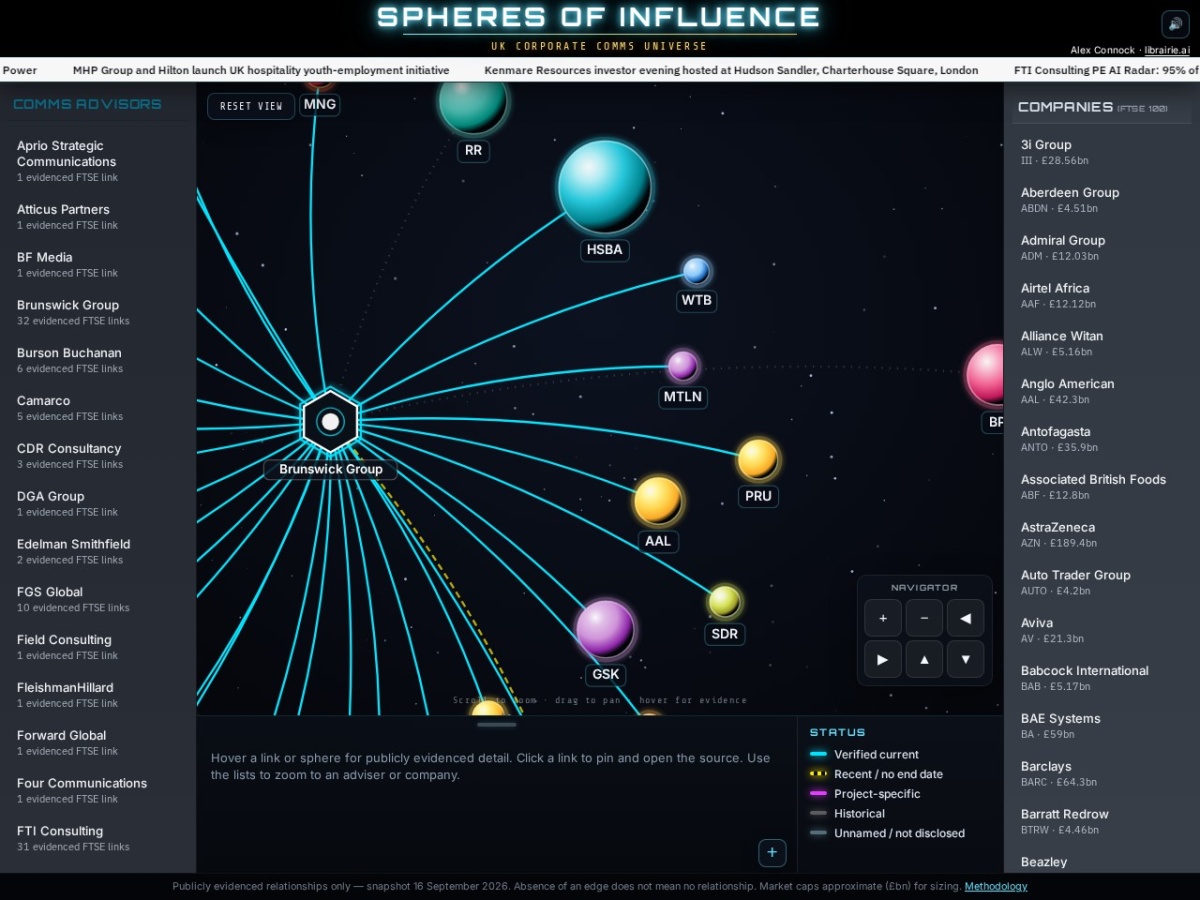Select the PRU sphere

click(758, 459)
